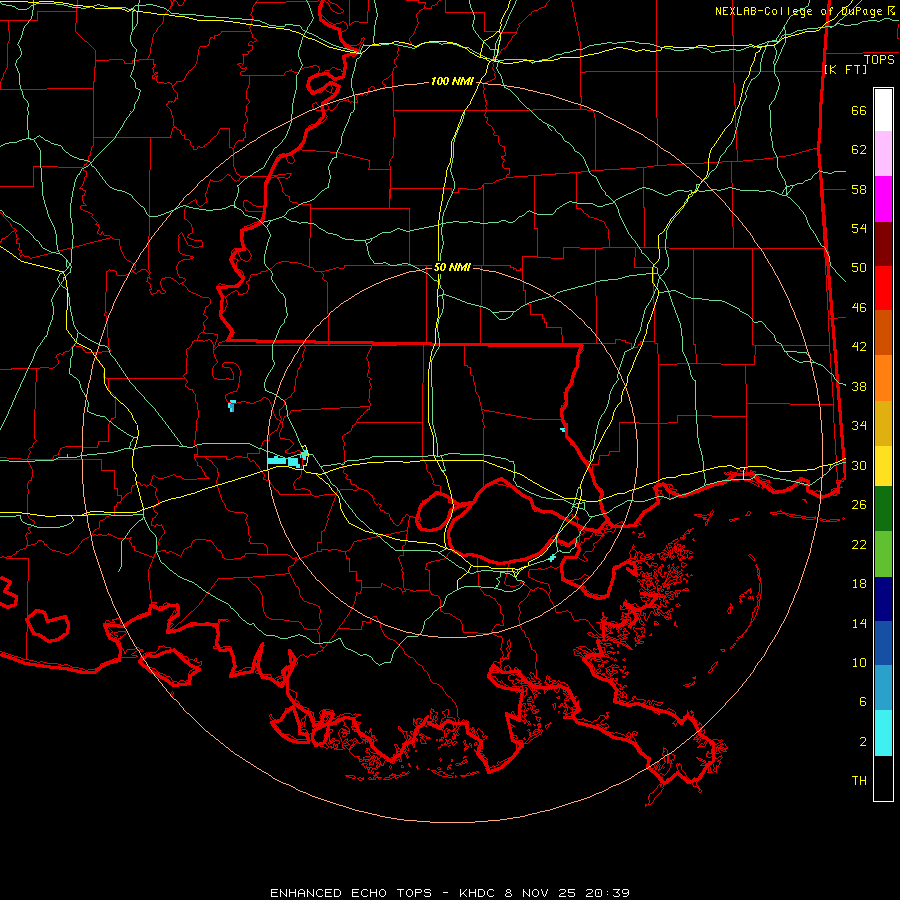900x900 pixels.
Task: Click the tiny cyan echo on the thick red river line
Action: point(562,429)
